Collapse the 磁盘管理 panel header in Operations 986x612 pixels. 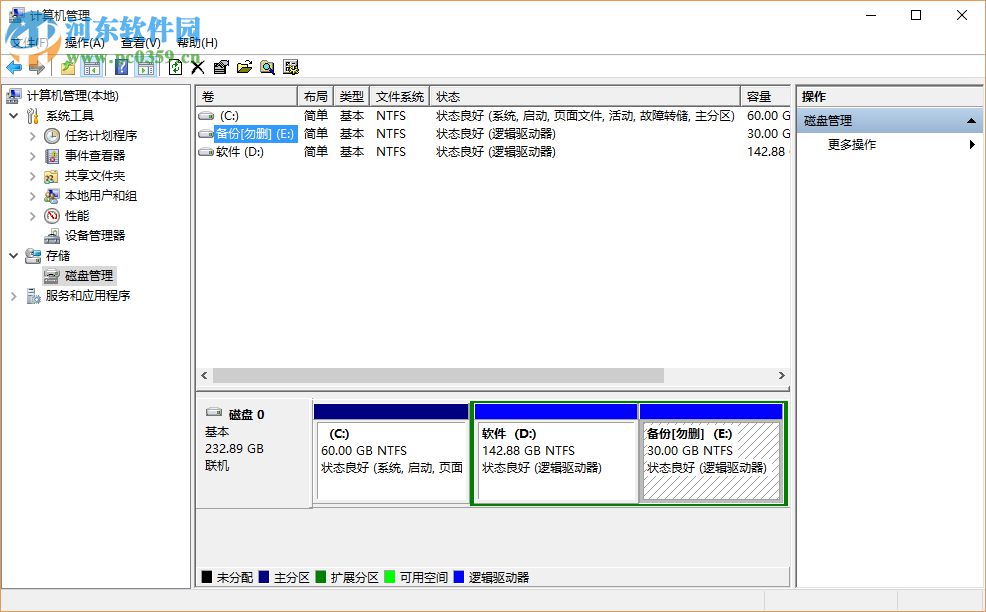[x=969, y=119]
